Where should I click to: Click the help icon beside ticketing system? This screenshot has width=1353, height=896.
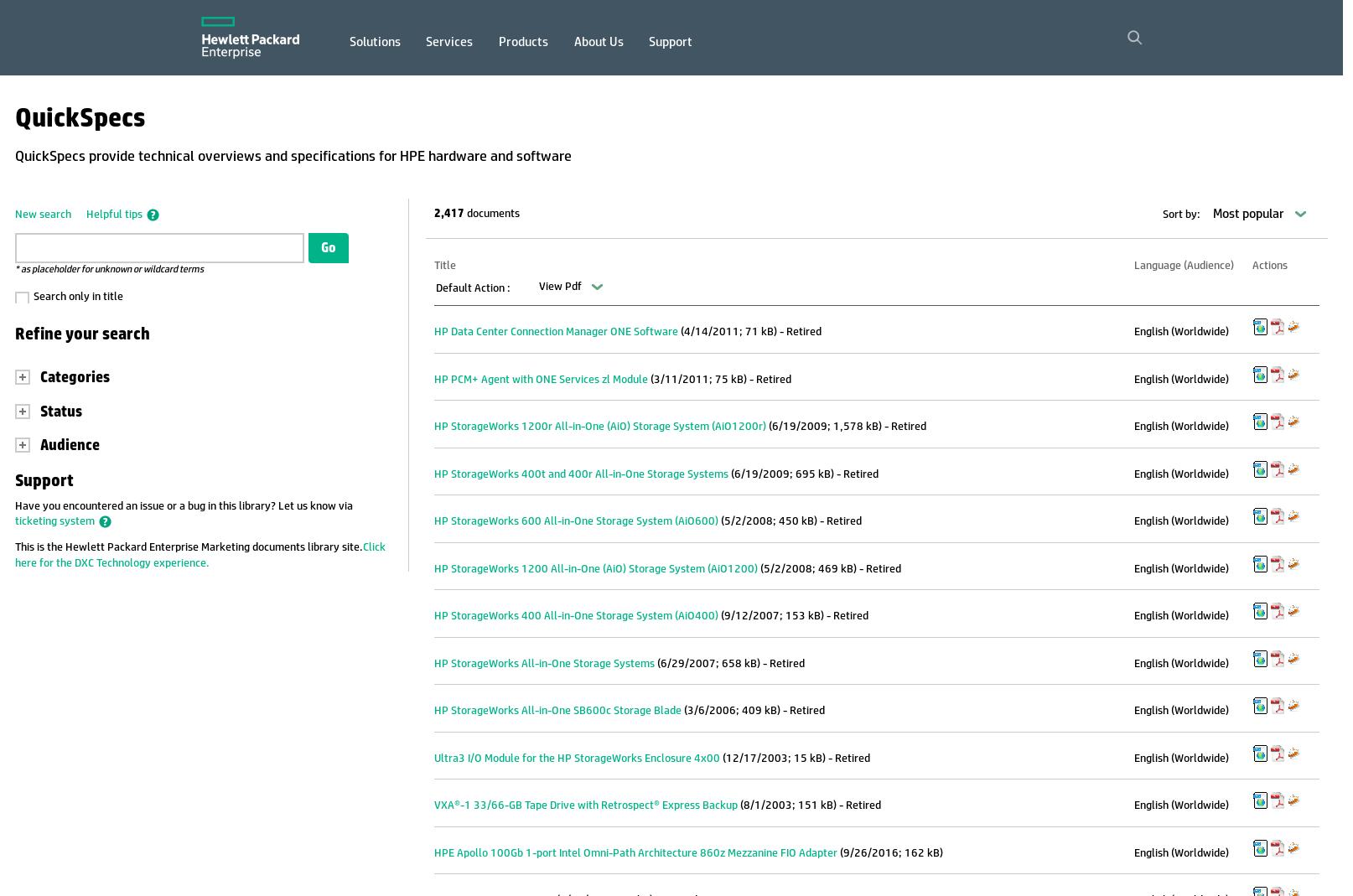(105, 522)
